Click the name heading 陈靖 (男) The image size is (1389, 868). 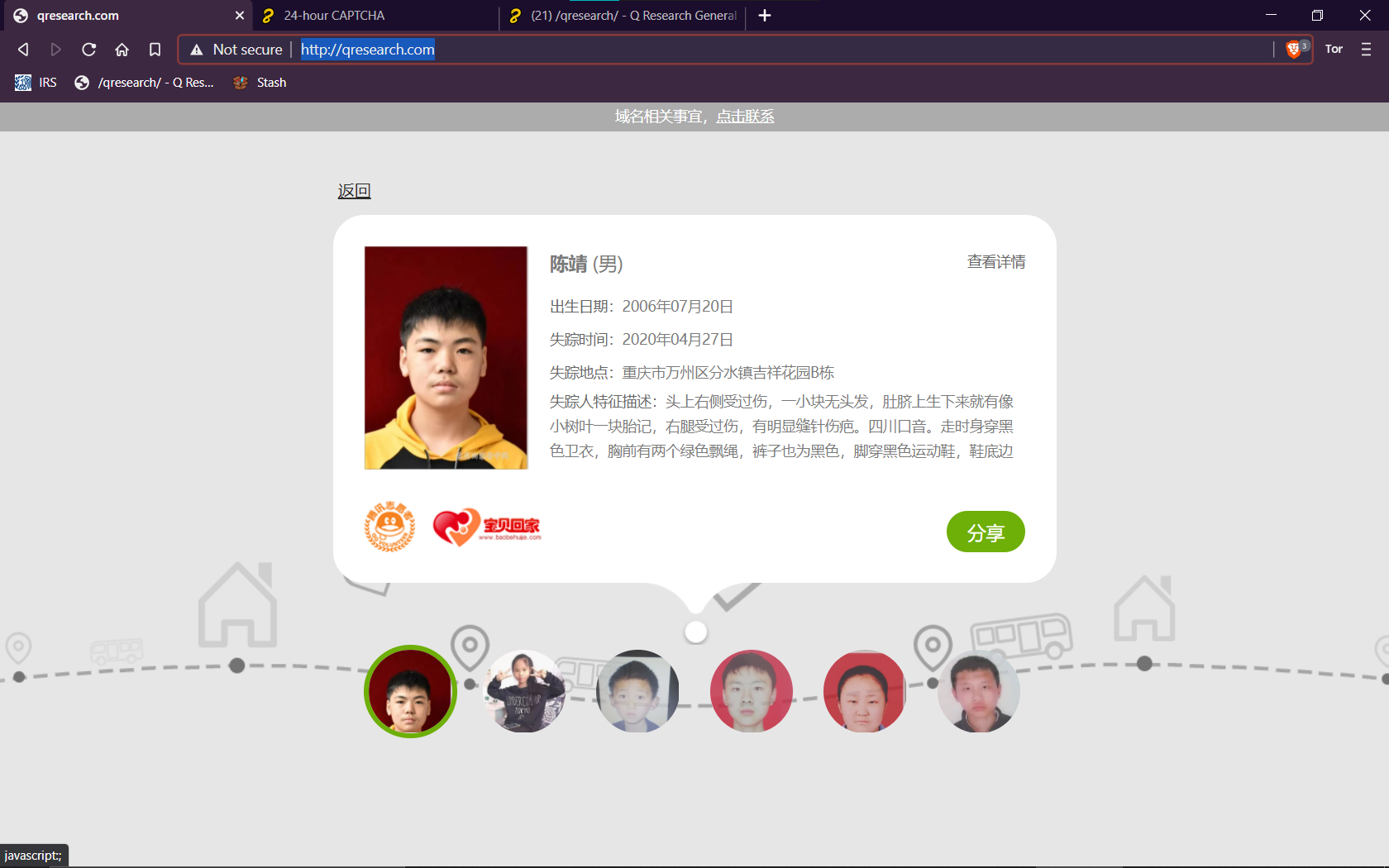coord(586,264)
